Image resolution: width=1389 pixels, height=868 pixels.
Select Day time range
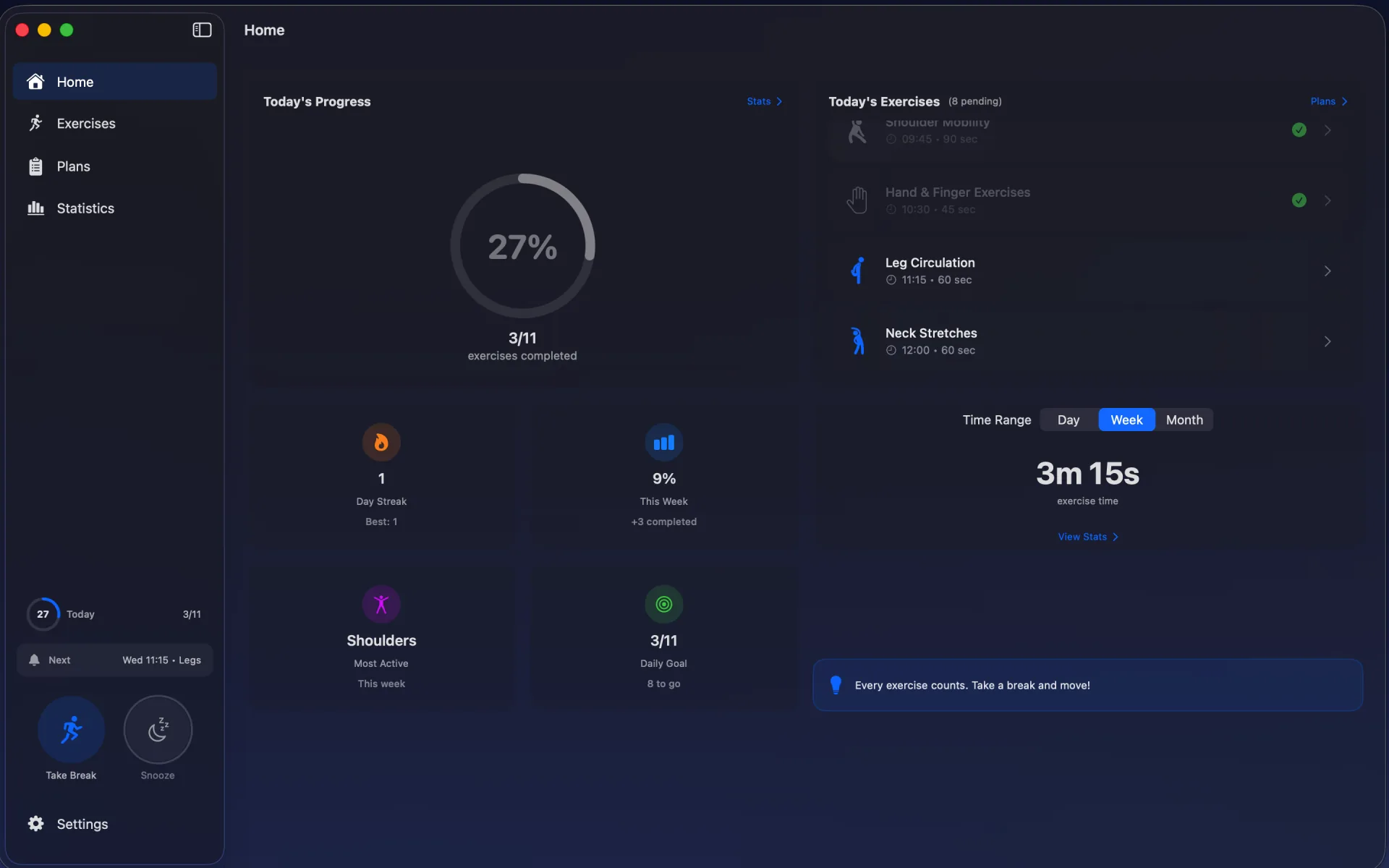point(1068,420)
